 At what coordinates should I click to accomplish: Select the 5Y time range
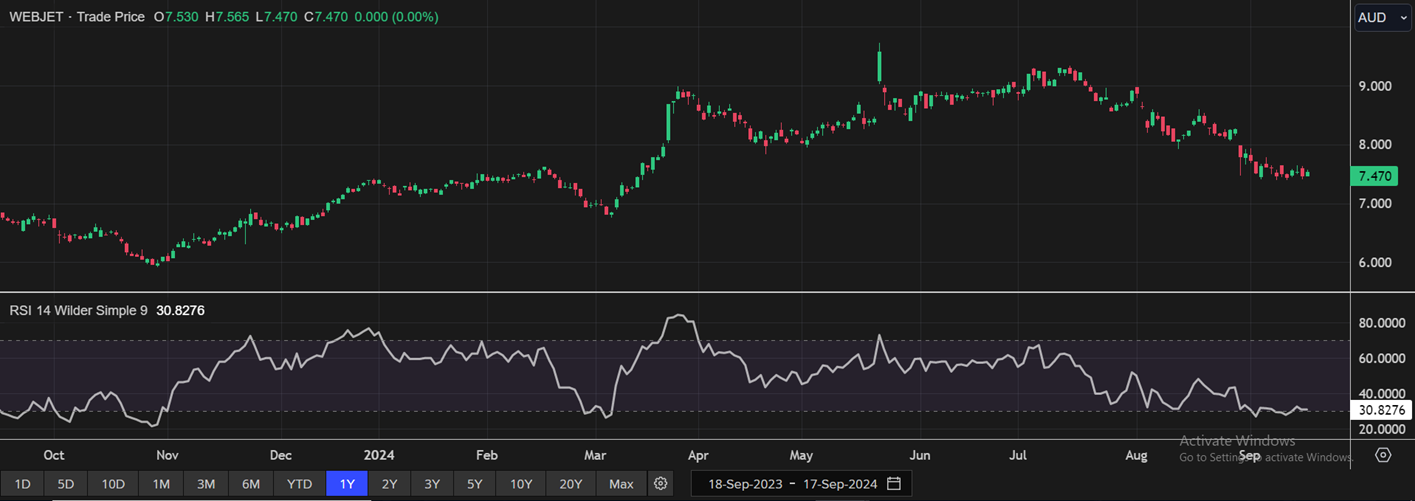click(x=474, y=484)
